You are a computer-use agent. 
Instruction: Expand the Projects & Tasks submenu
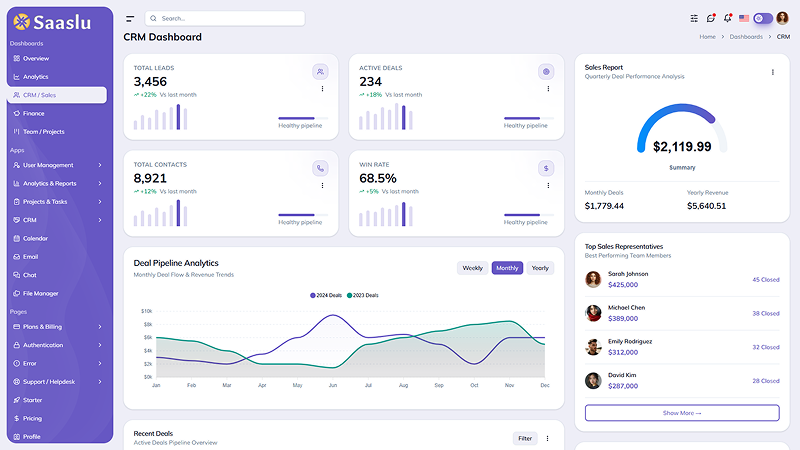click(x=57, y=202)
